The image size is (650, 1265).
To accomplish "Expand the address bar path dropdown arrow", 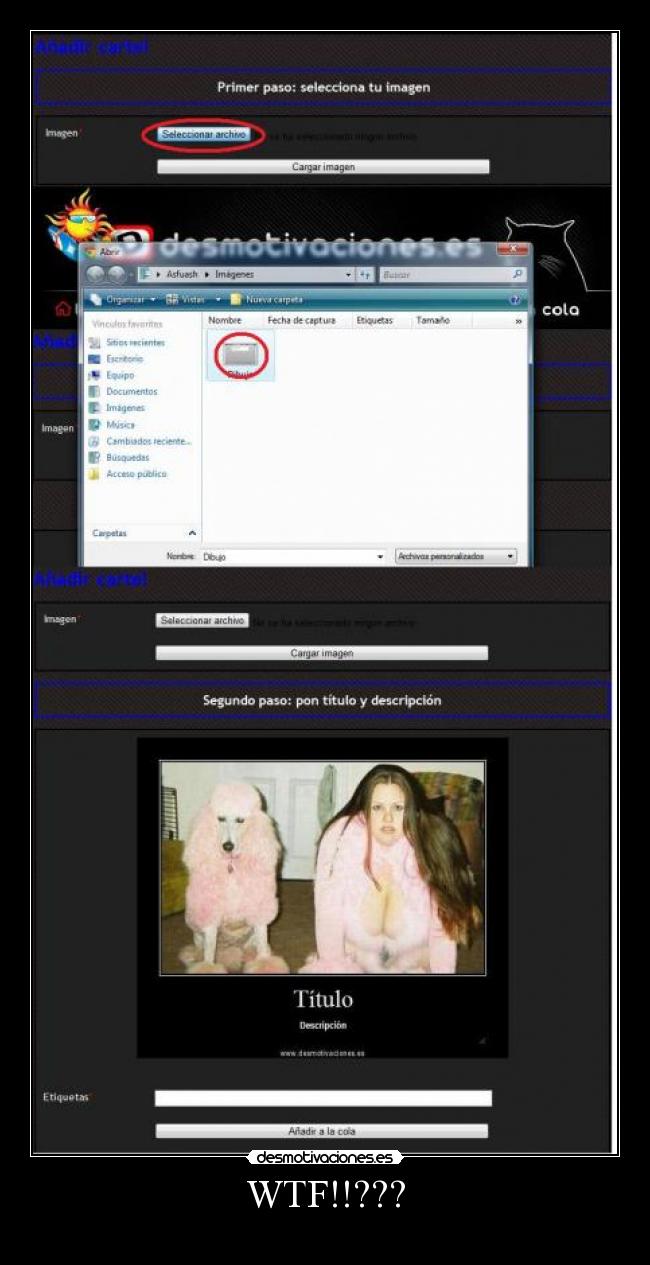I will (349, 274).
